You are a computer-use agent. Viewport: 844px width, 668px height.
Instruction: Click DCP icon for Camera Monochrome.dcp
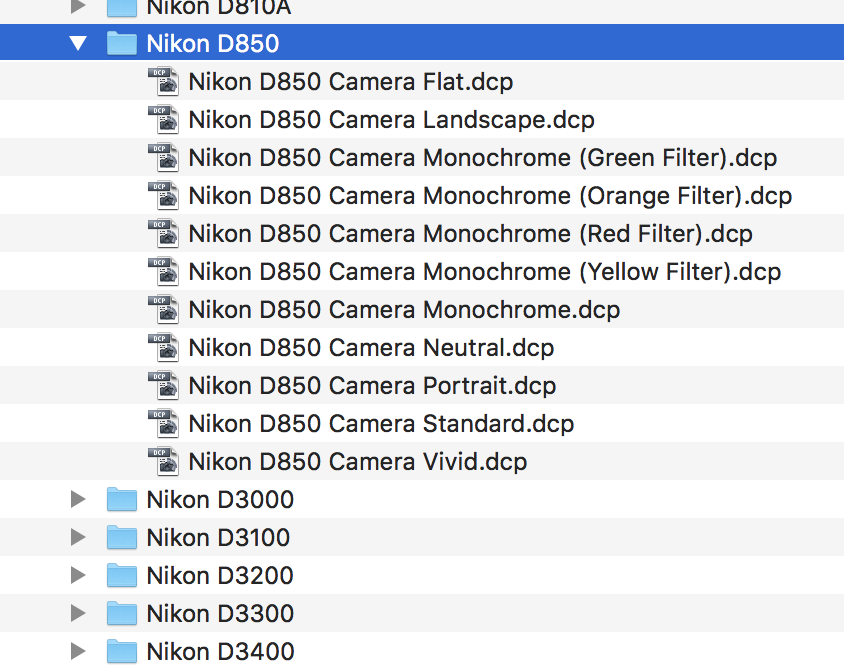(164, 310)
